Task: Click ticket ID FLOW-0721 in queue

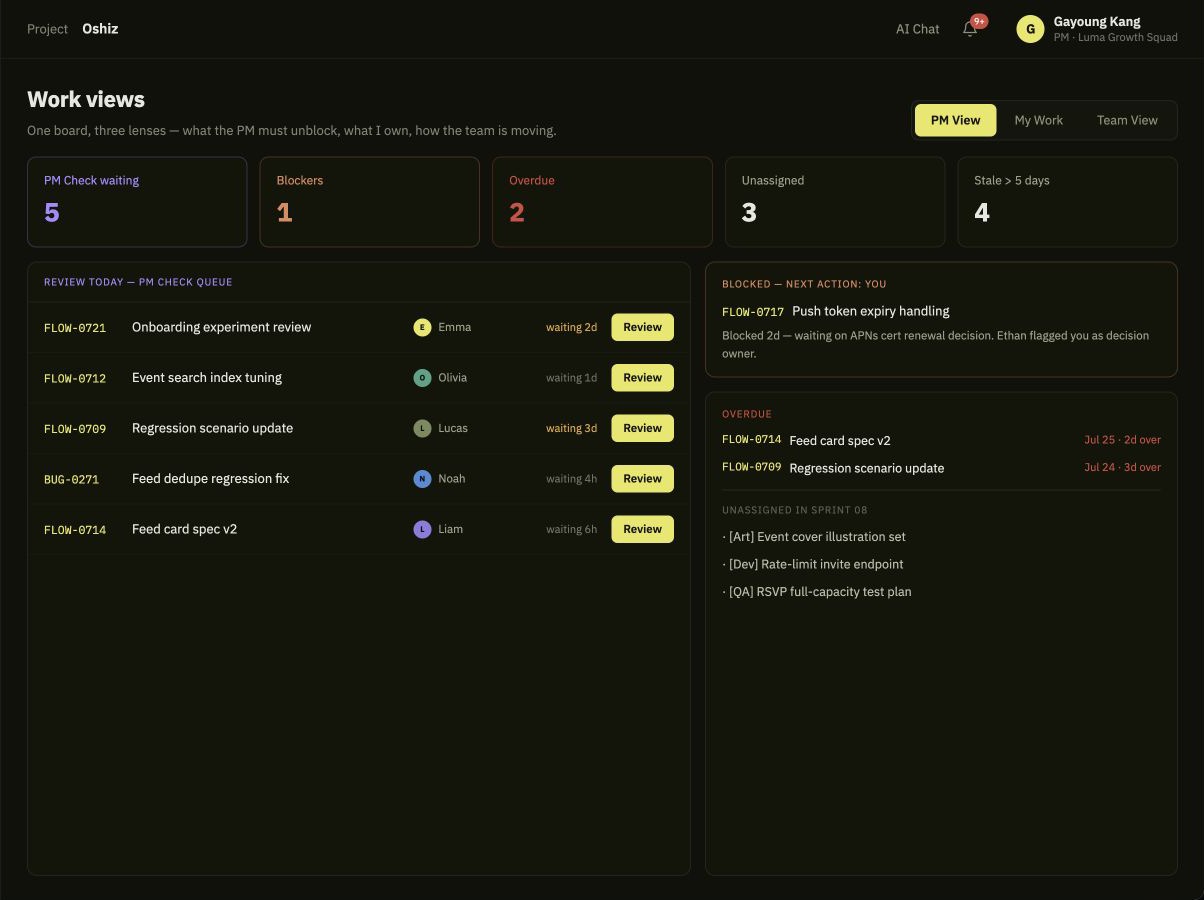Action: (x=75, y=328)
